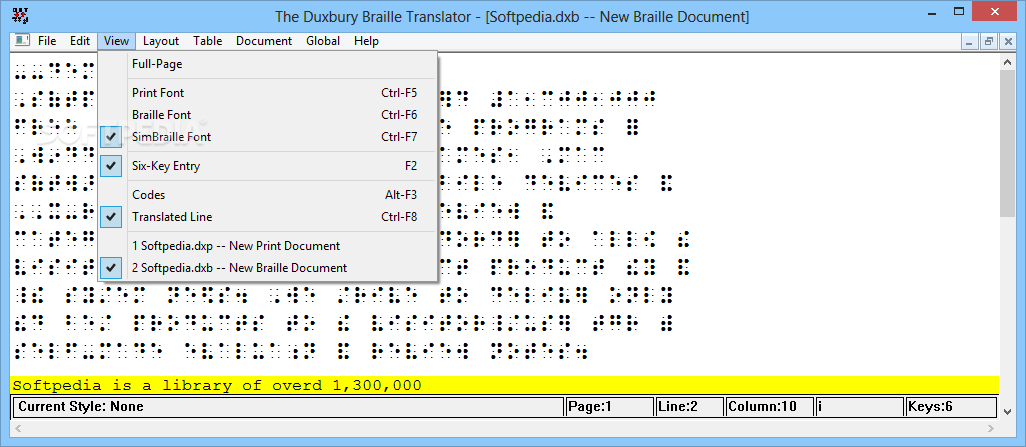Image resolution: width=1026 pixels, height=447 pixels.
Task: Click horizontal scrollbar left arrow
Action: click(17, 428)
